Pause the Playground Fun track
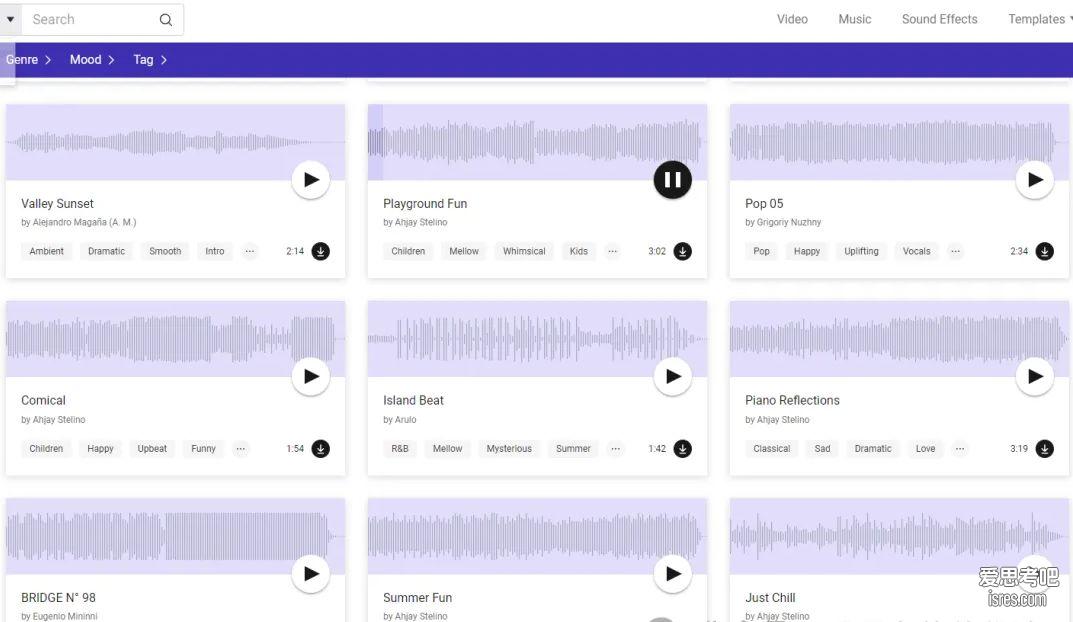This screenshot has height=622, width=1073. point(673,180)
